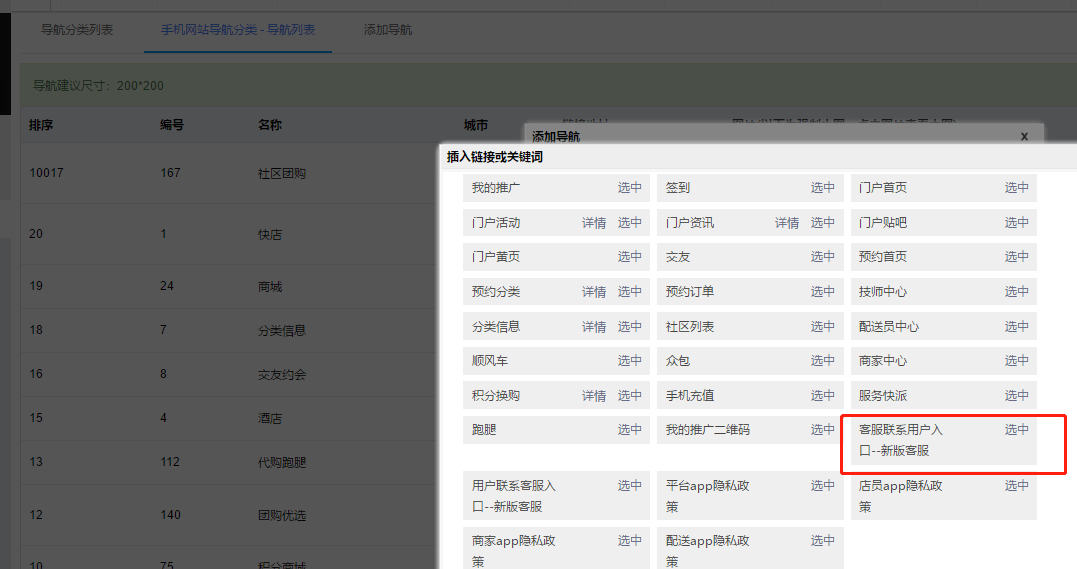Click 快店 row name
This screenshot has width=1077, height=569.
pos(270,234)
